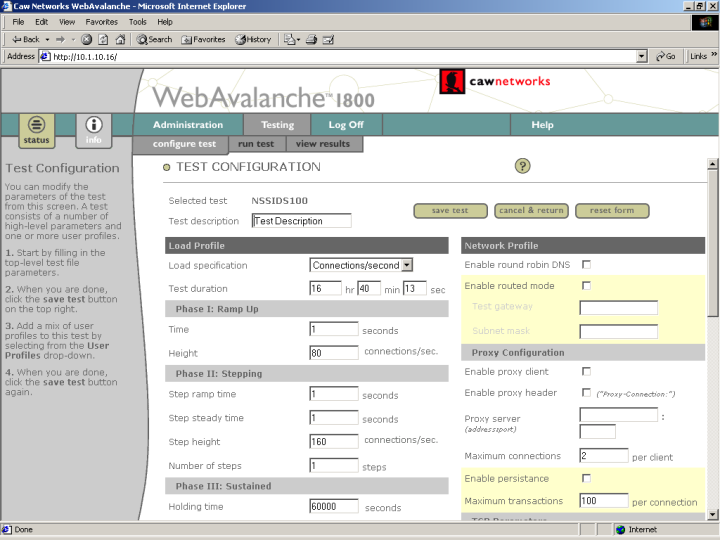
Task: Click the IE icon in the title bar
Action: coord(6,6)
